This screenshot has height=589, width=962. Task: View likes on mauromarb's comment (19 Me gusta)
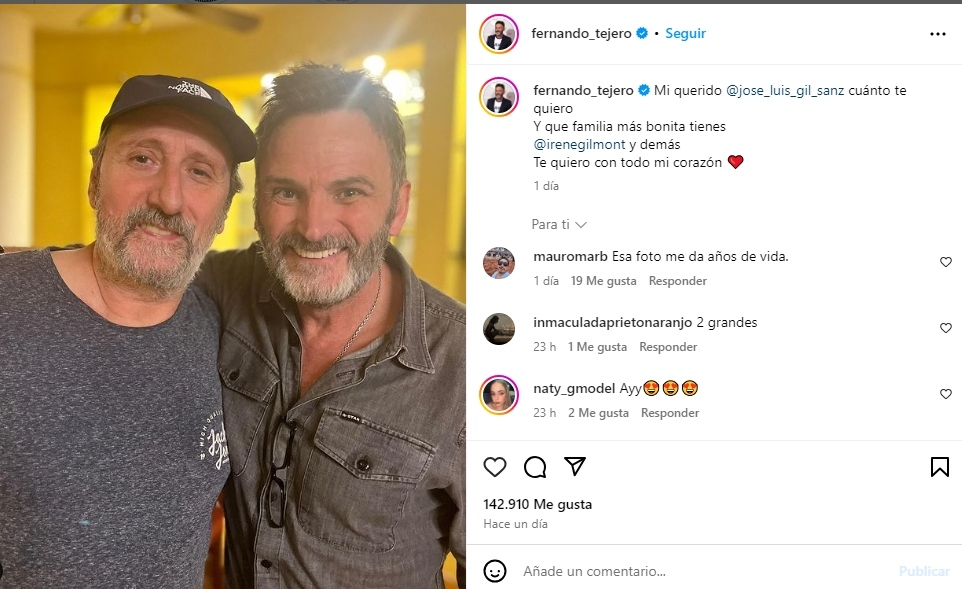coord(603,281)
